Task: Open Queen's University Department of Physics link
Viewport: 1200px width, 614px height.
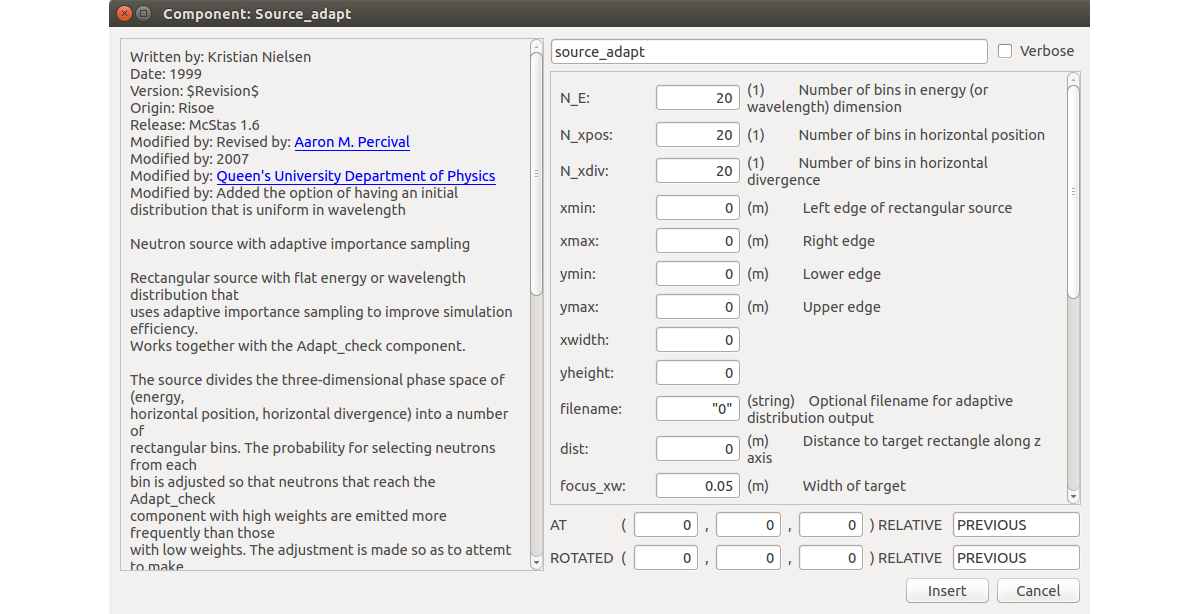Action: pos(356,176)
